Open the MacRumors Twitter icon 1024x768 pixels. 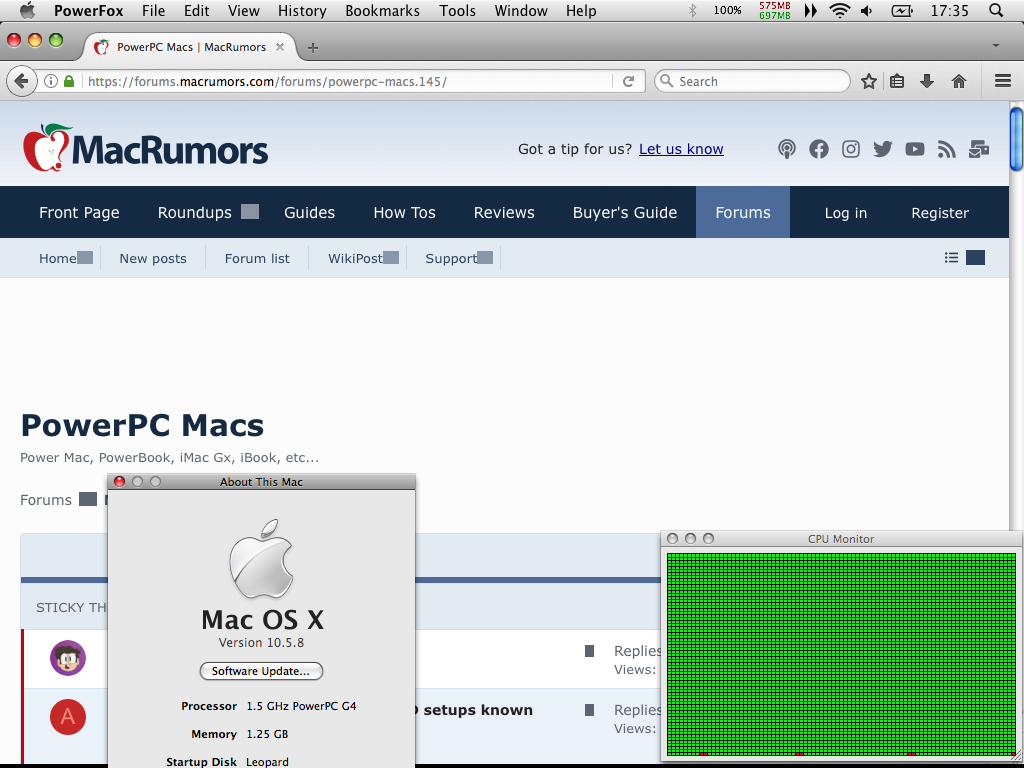(x=882, y=149)
